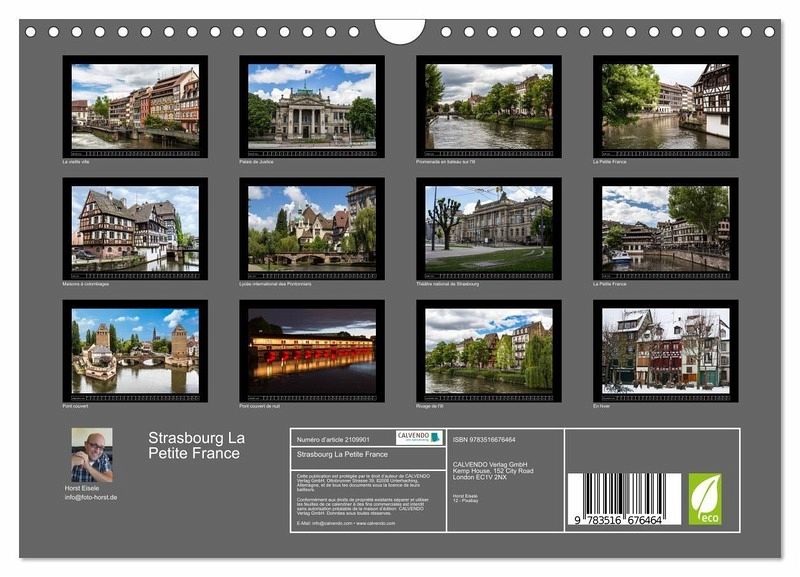Click the info@foto-horst.de email address
The height and width of the screenshot is (577, 800).
point(91,497)
